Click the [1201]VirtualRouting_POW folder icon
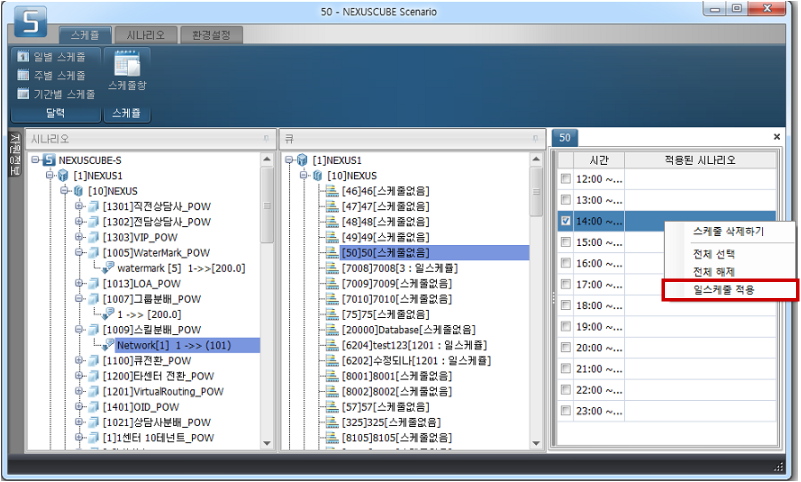The height and width of the screenshot is (482, 801). pos(93,392)
